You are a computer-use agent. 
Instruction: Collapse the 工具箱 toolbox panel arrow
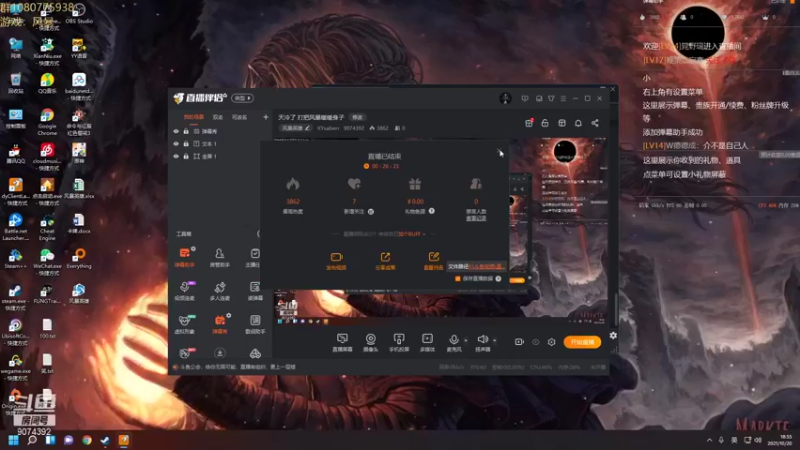[x=259, y=234]
